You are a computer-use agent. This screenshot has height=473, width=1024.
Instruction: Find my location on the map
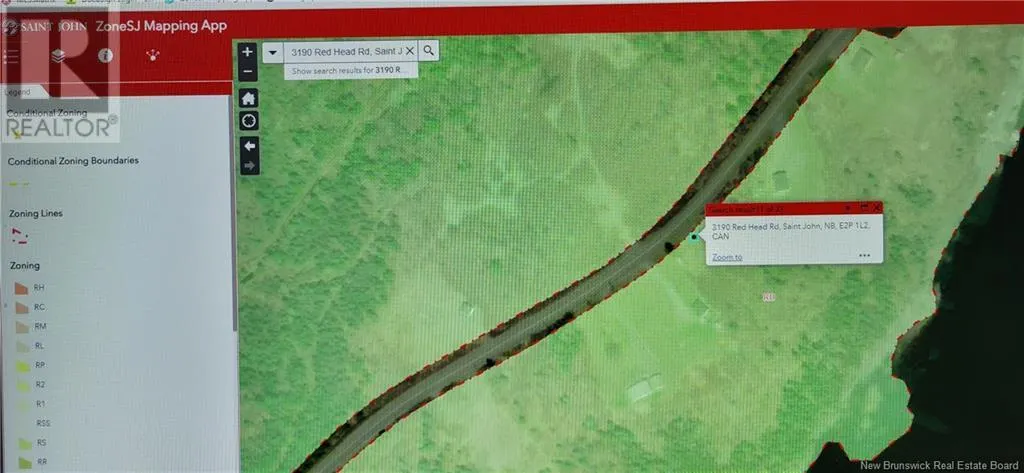point(249,121)
